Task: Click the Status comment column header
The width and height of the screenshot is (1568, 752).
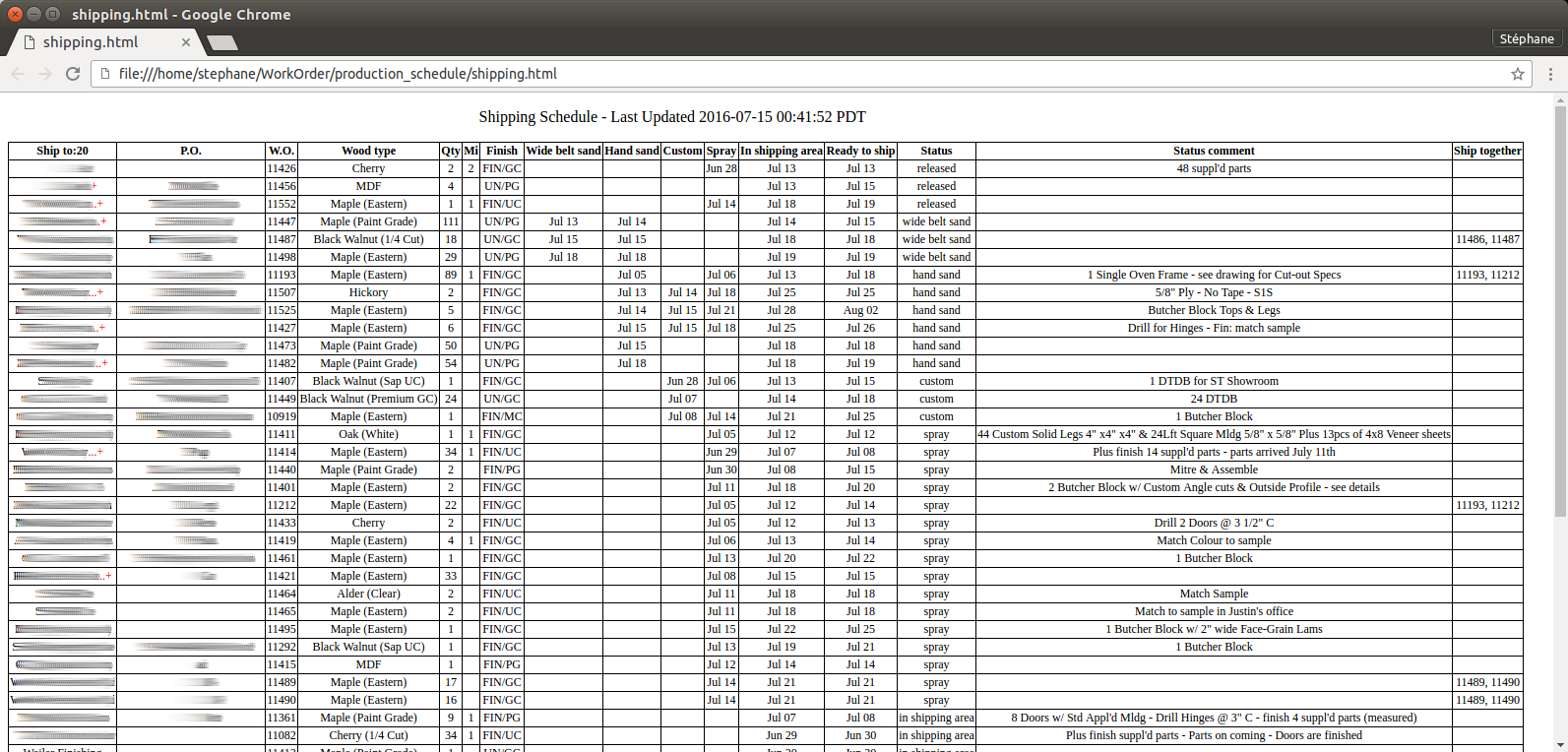Action: tap(1214, 151)
